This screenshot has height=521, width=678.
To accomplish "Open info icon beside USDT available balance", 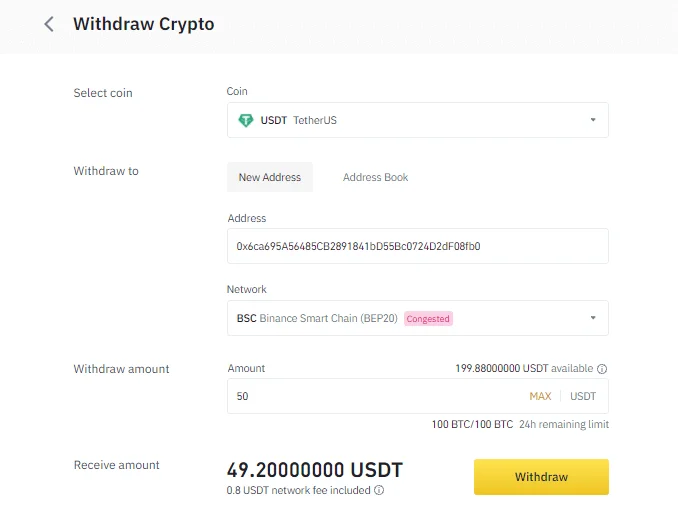I will point(602,369).
